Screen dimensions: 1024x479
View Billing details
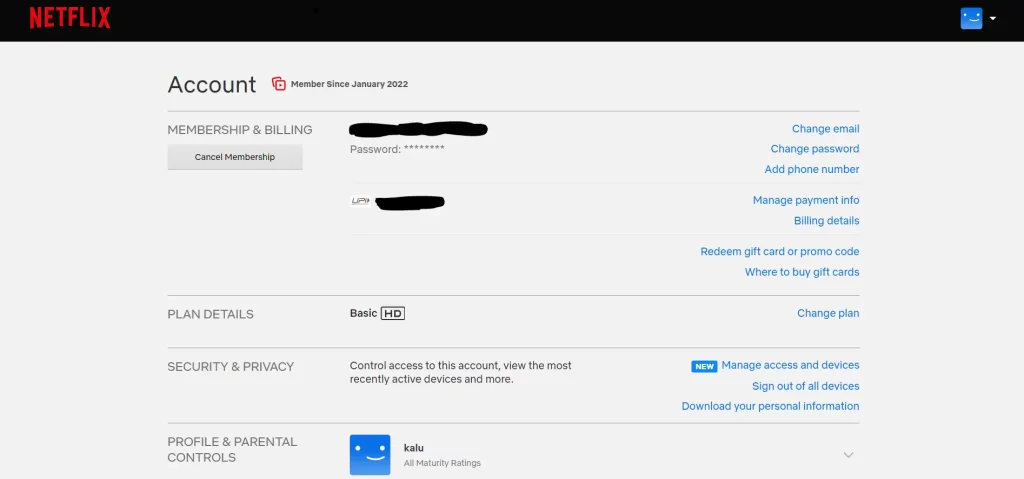tap(827, 221)
